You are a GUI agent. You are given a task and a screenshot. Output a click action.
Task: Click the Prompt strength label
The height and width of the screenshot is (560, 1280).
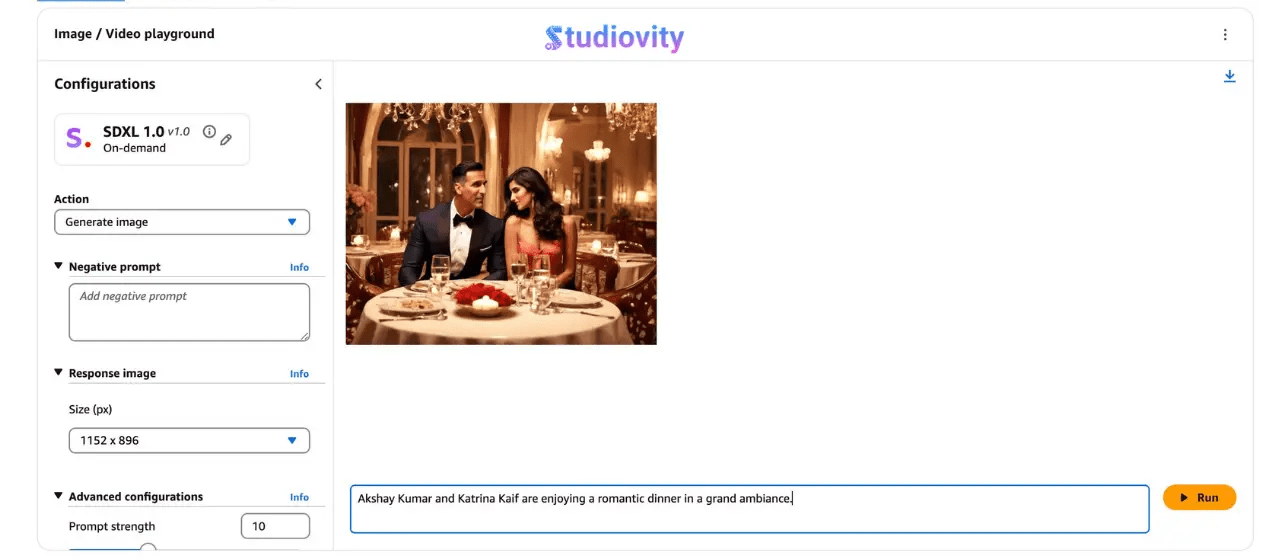point(112,526)
